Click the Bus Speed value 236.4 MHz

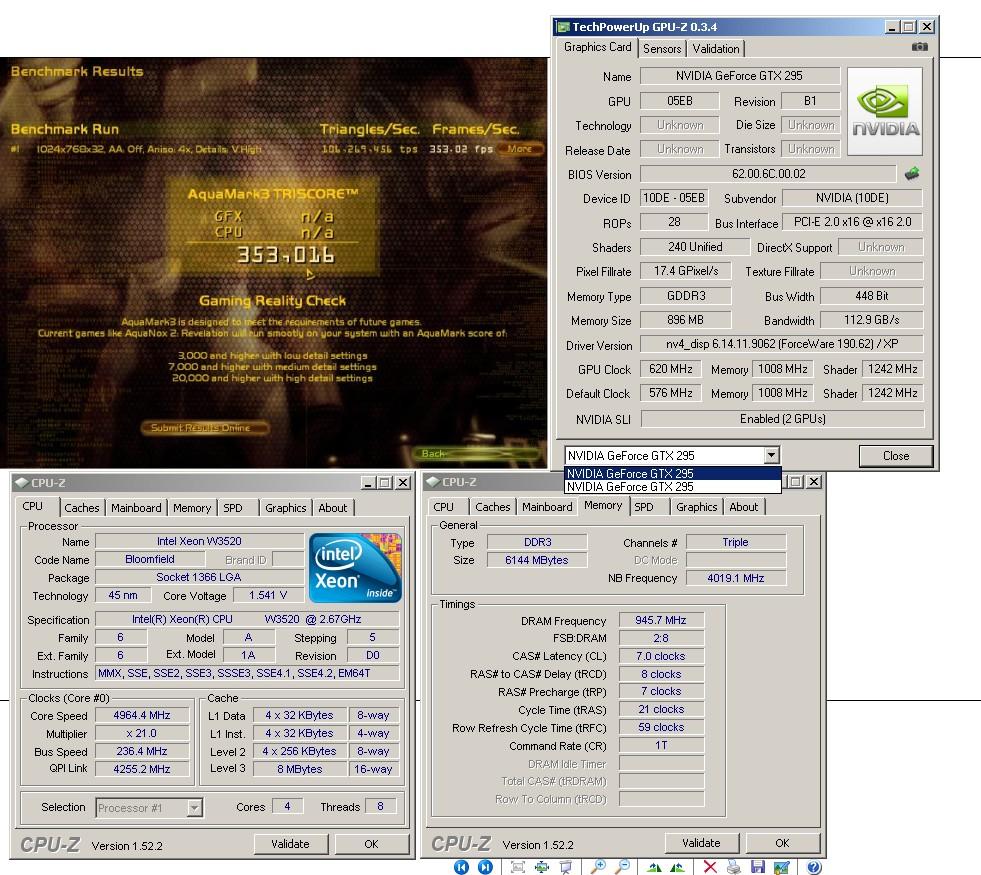pos(142,751)
